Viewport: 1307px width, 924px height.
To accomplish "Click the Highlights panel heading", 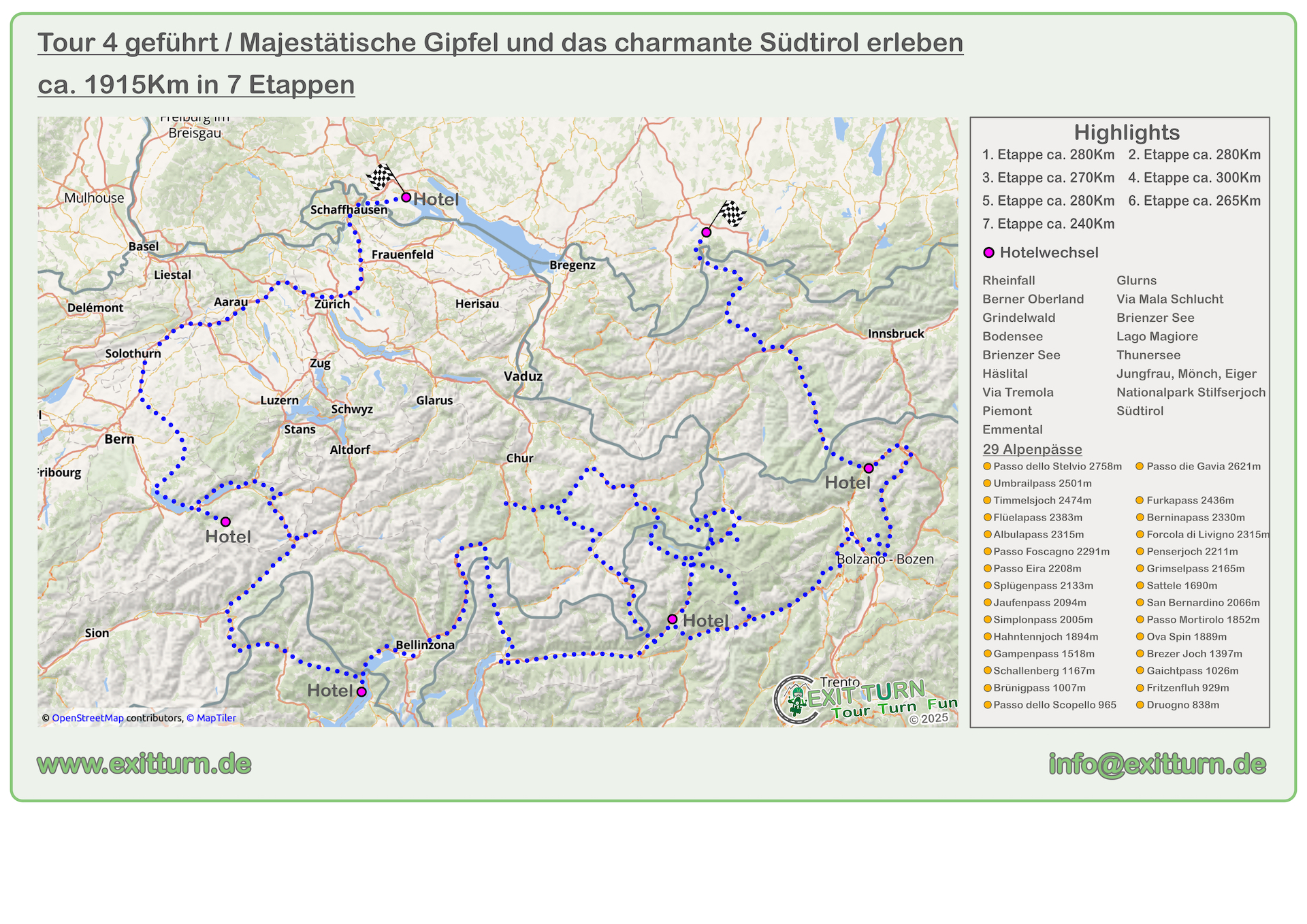I will tap(1127, 132).
